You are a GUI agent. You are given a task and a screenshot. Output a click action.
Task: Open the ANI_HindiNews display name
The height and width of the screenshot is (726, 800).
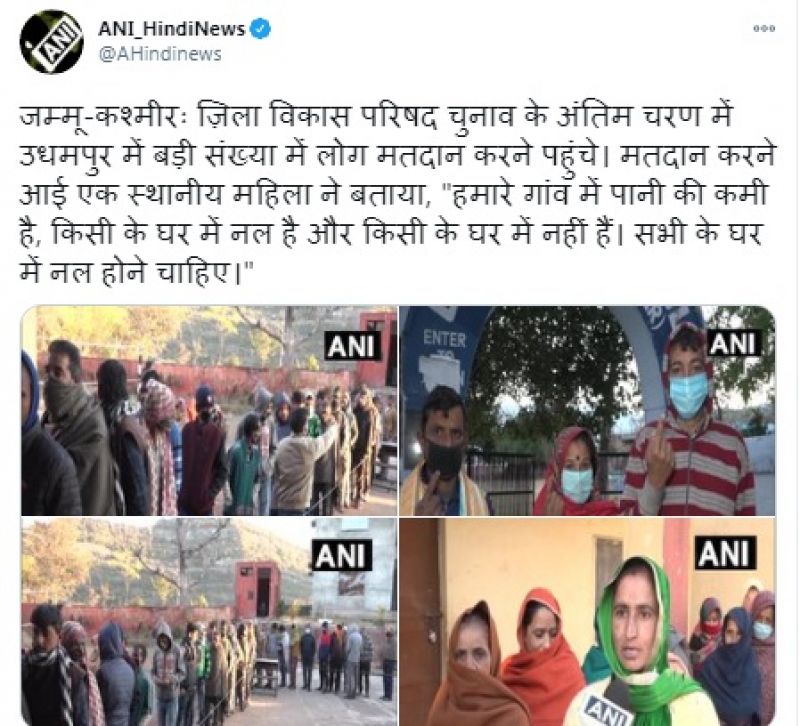point(172,29)
